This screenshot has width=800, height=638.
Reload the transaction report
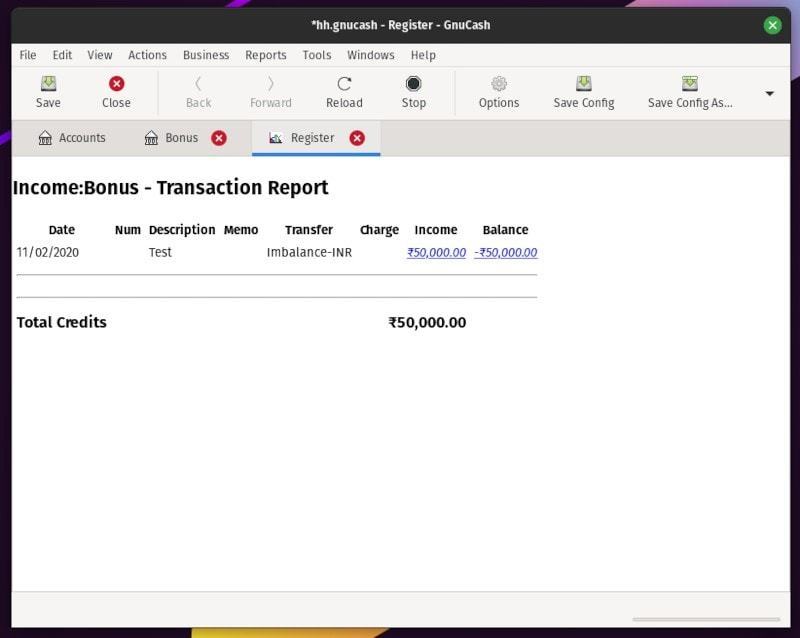[344, 92]
